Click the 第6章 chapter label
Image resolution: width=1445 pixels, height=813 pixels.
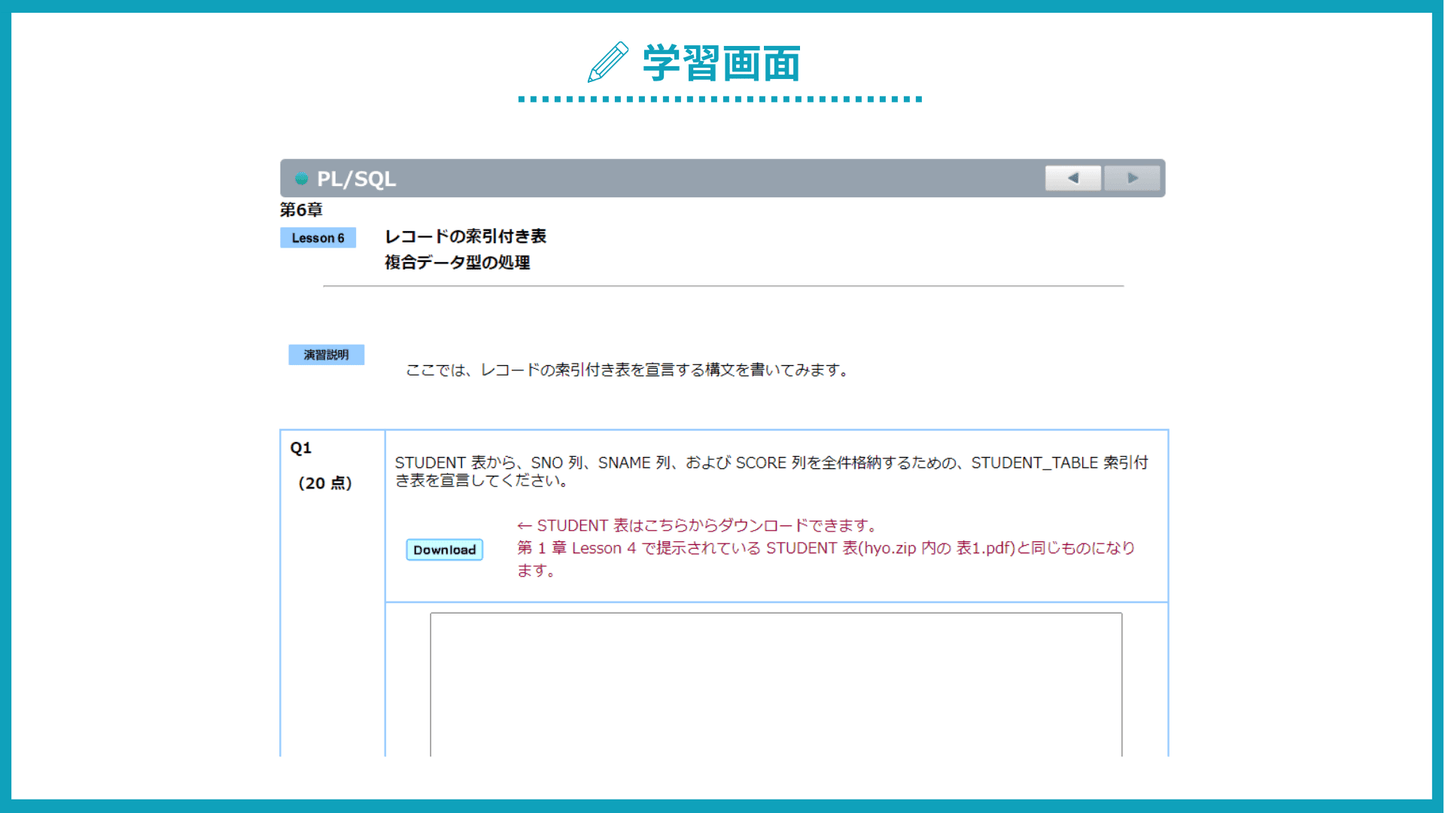(x=301, y=210)
